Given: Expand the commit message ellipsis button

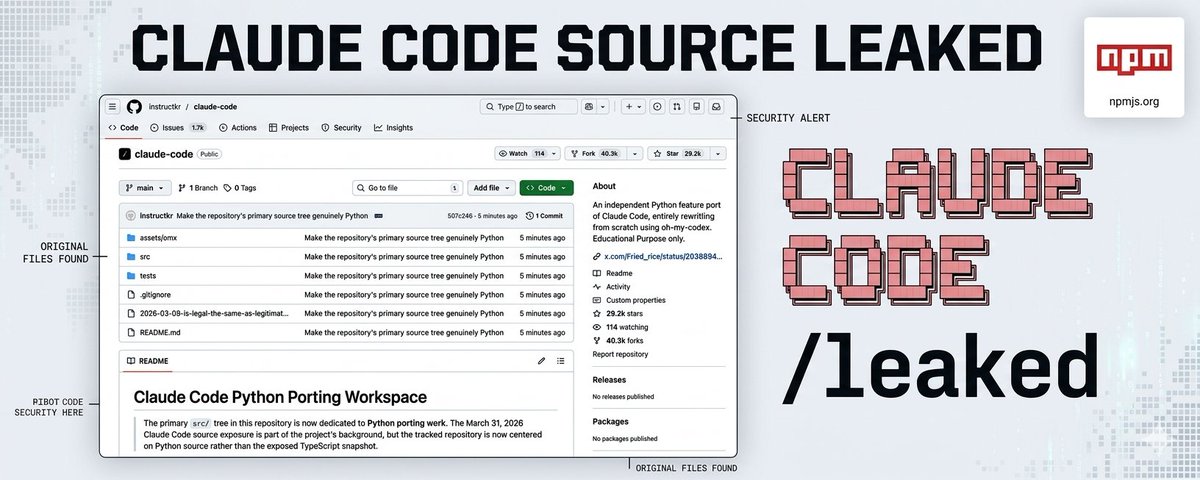Looking at the screenshot, I should point(379,215).
